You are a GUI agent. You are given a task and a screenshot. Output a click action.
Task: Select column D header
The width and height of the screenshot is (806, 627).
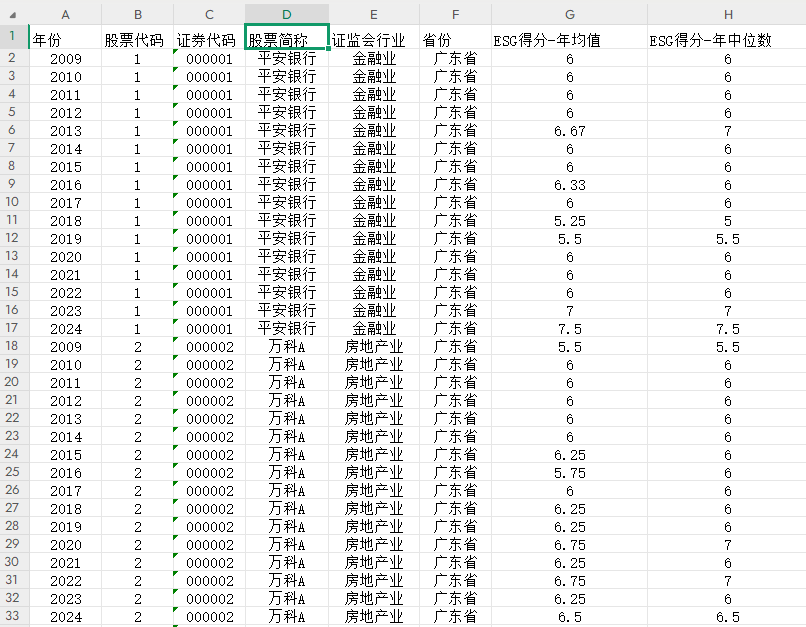(287, 14)
